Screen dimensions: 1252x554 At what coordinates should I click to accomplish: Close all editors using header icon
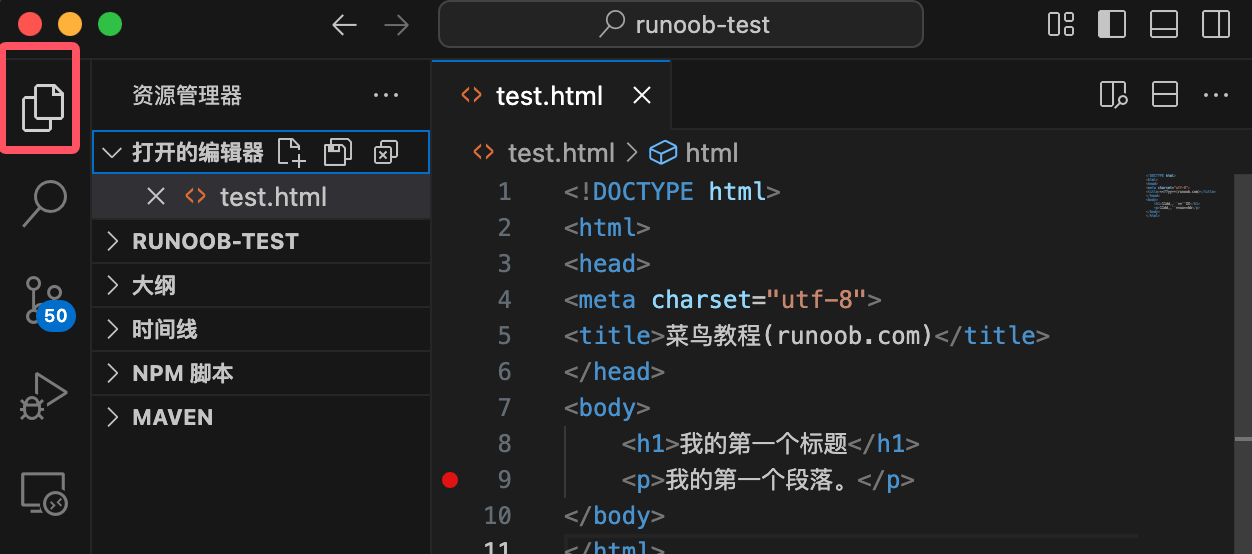point(385,152)
